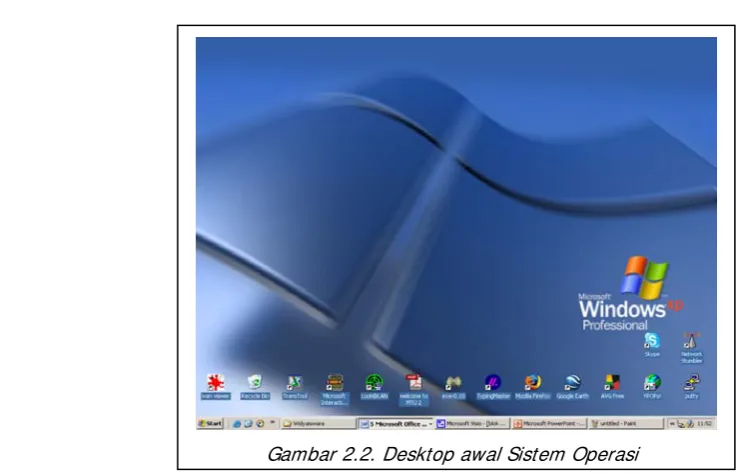Switch to the untitled - Paint taskbar button
Screen dimensions: 749x474
(626, 423)
